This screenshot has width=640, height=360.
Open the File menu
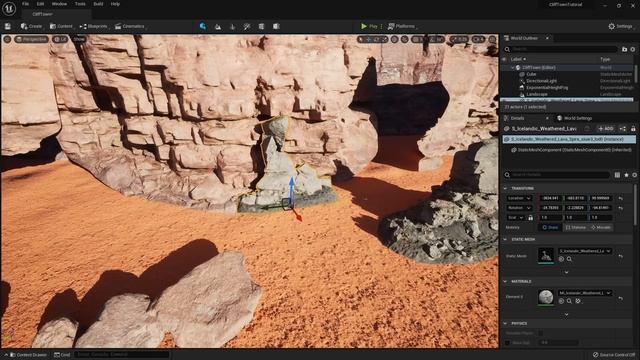25,4
